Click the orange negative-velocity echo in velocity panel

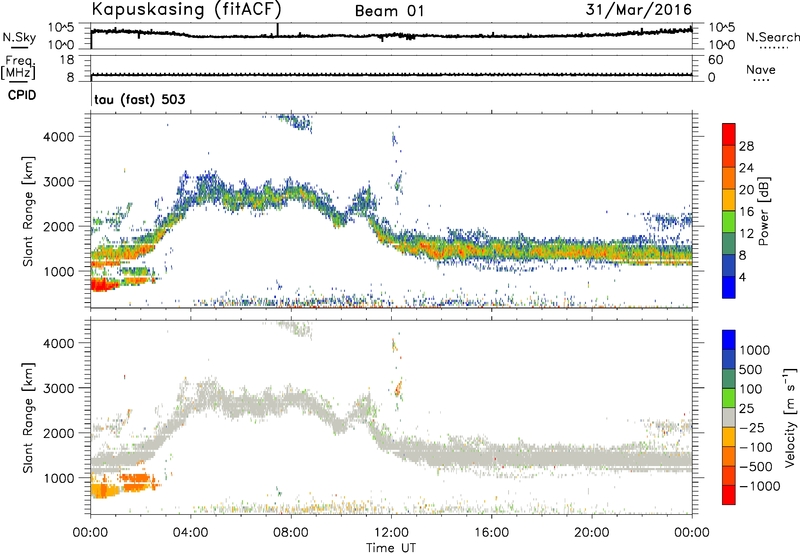(x=134, y=482)
